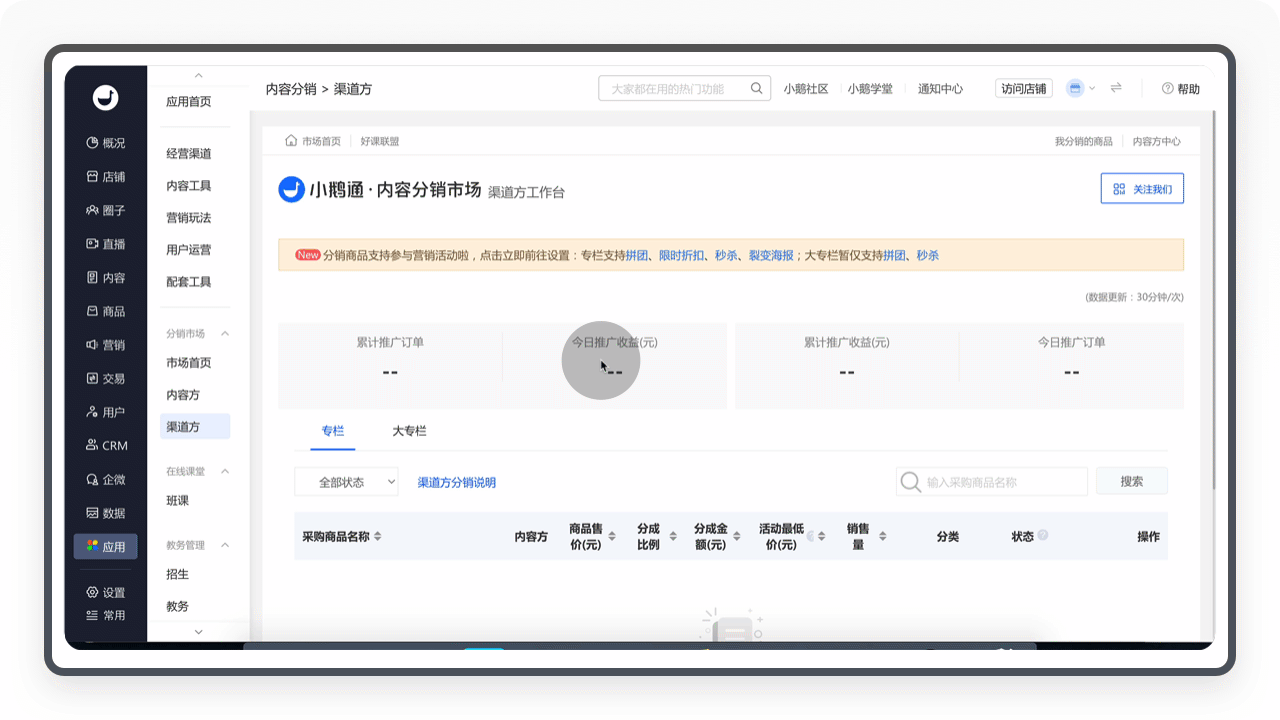1280x720 pixels.
Task: Click the highlighted 应用 sidebar item
Action: point(105,547)
